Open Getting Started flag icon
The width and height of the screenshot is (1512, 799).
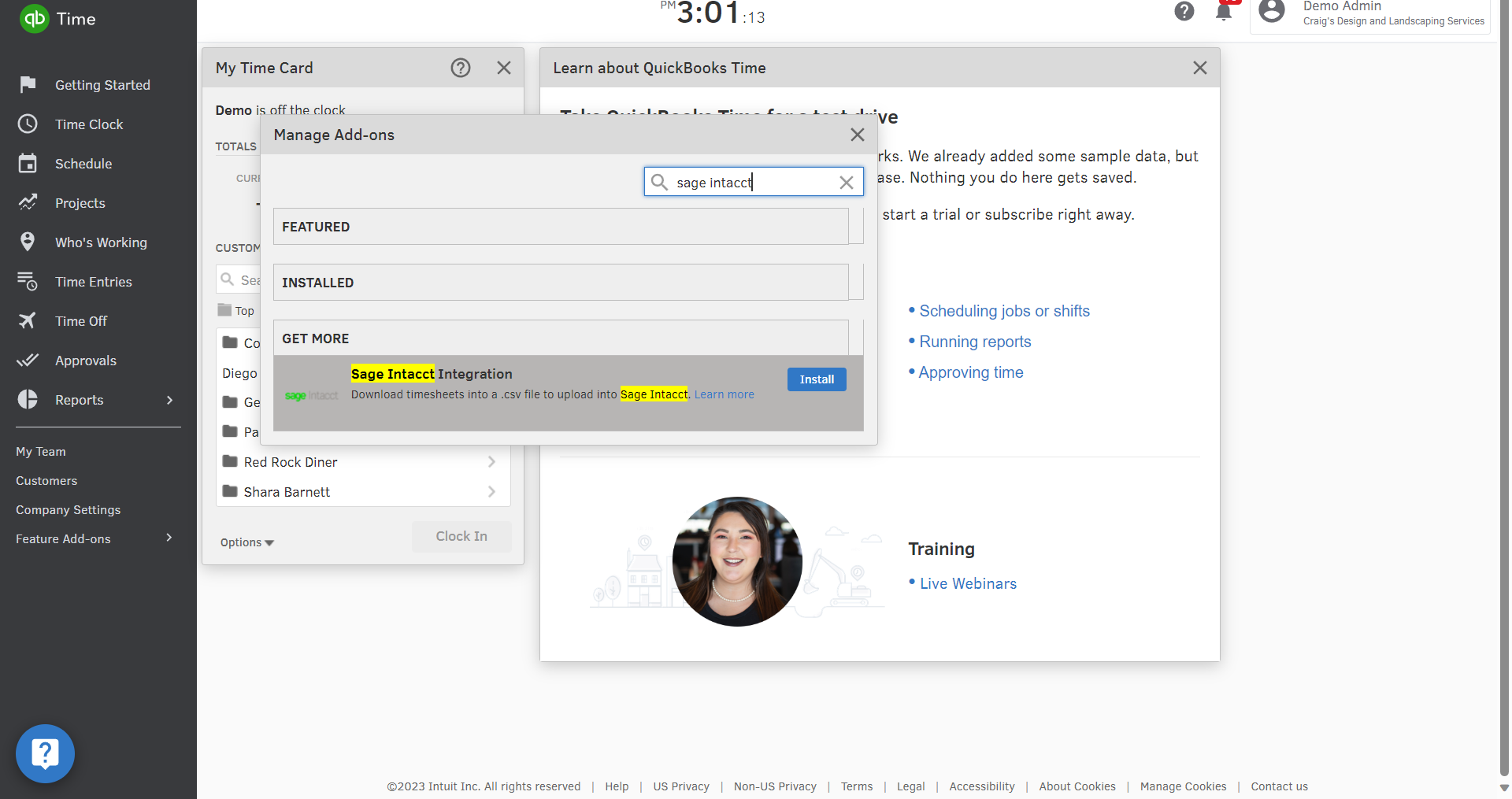tap(28, 84)
